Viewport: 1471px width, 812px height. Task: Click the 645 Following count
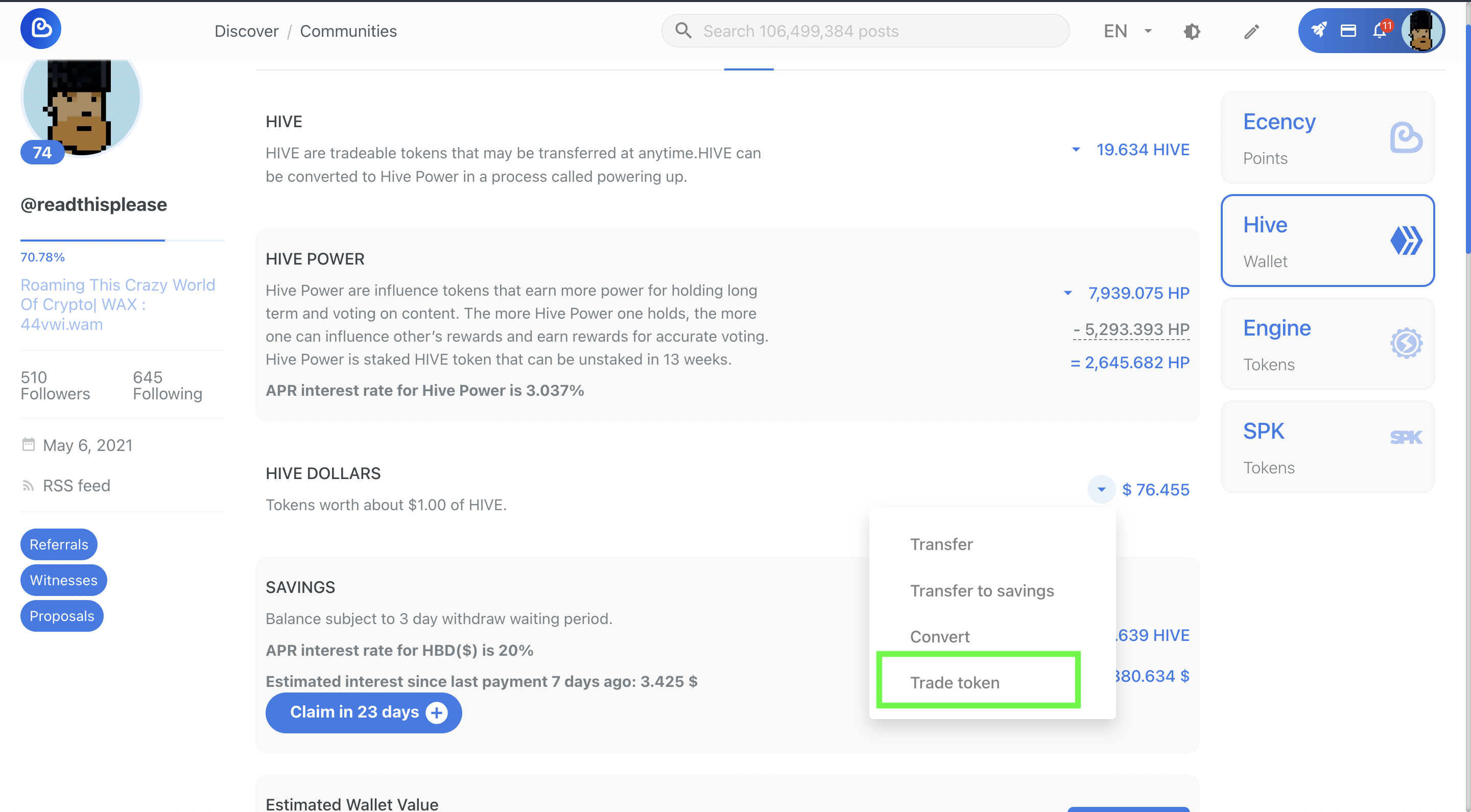pyautogui.click(x=168, y=386)
